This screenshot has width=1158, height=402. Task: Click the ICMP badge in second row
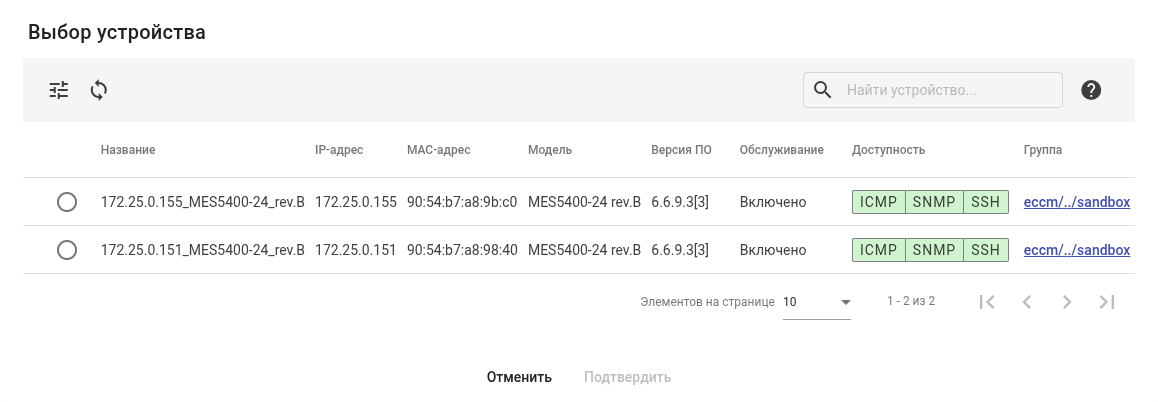click(879, 250)
